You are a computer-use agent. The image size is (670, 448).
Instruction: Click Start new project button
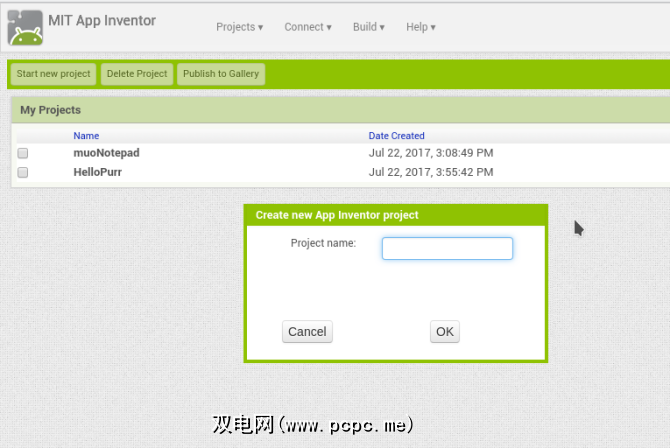point(53,74)
